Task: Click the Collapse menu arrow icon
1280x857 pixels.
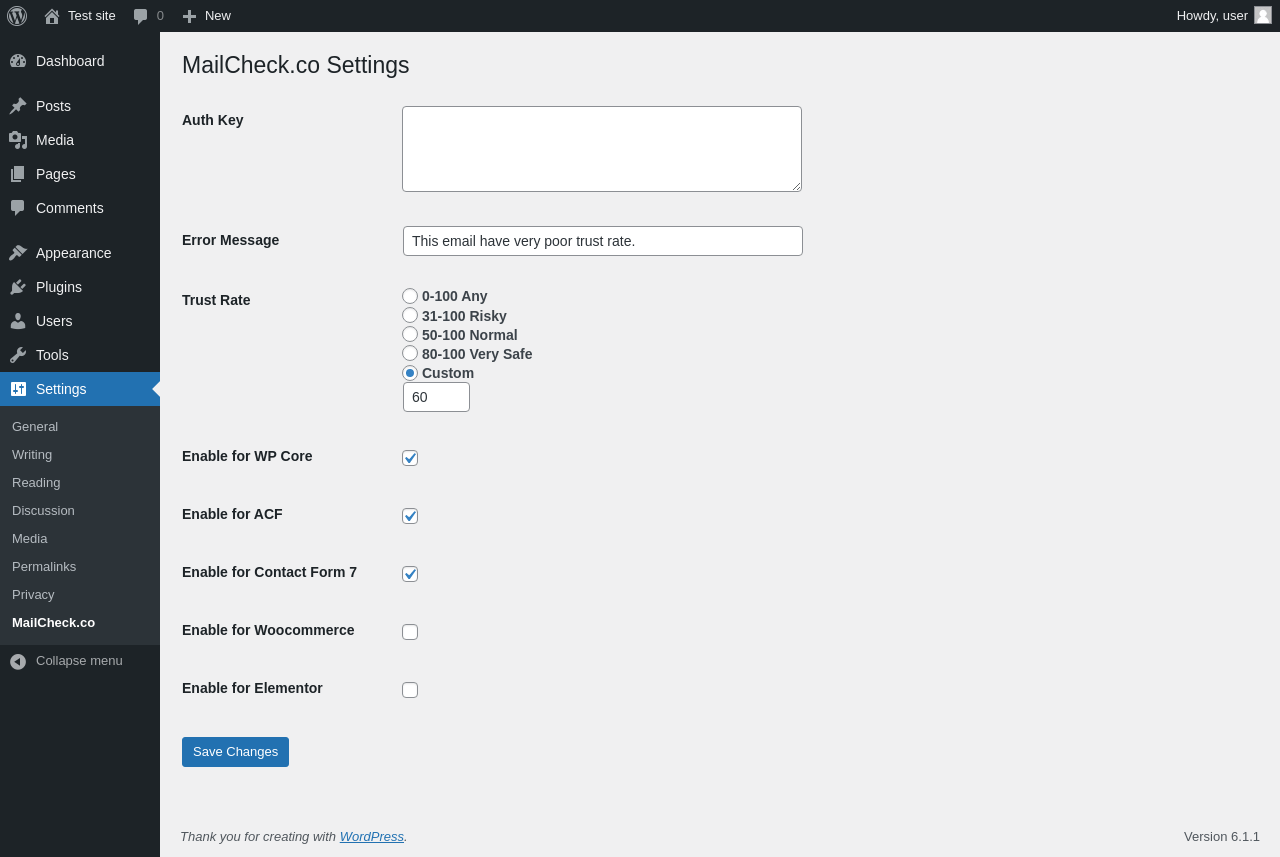Action: [x=18, y=661]
